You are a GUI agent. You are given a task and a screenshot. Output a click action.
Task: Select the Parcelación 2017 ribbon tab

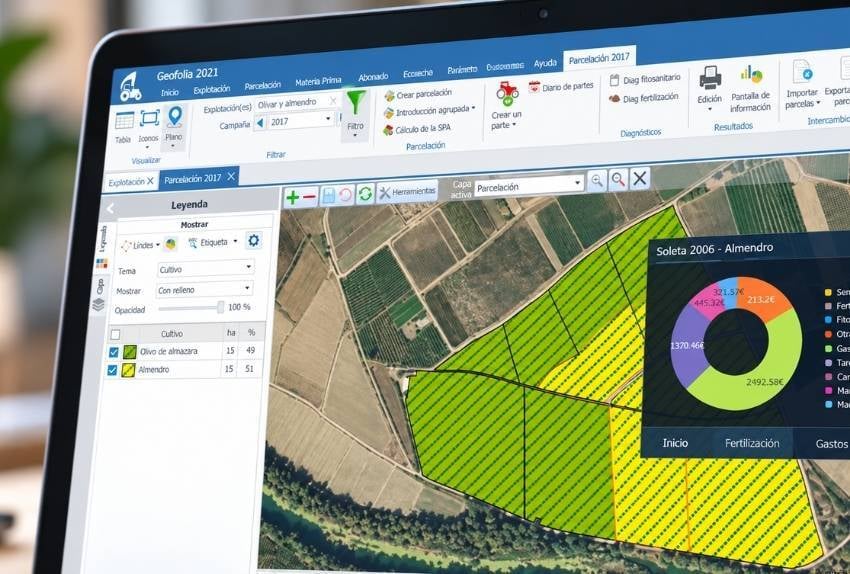click(x=599, y=58)
